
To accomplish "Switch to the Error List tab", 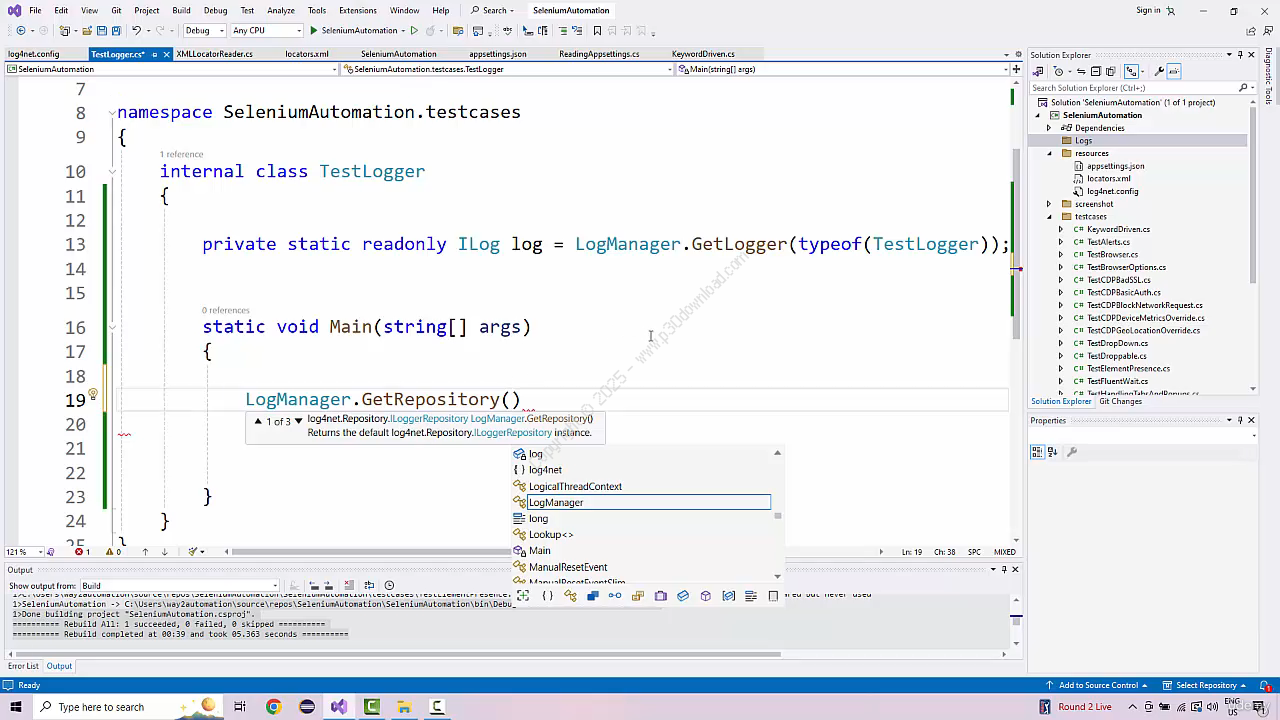I will (x=23, y=666).
